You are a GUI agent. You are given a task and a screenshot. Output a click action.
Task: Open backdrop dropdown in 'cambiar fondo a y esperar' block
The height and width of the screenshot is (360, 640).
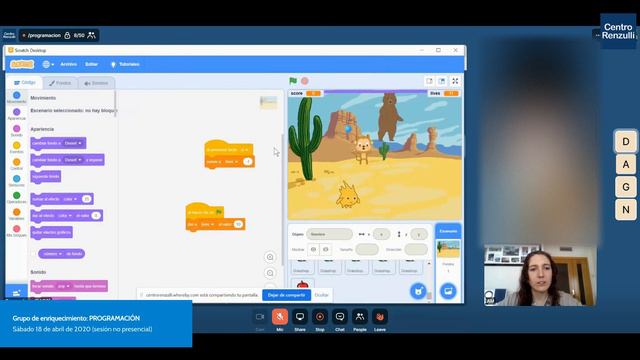tap(73, 160)
